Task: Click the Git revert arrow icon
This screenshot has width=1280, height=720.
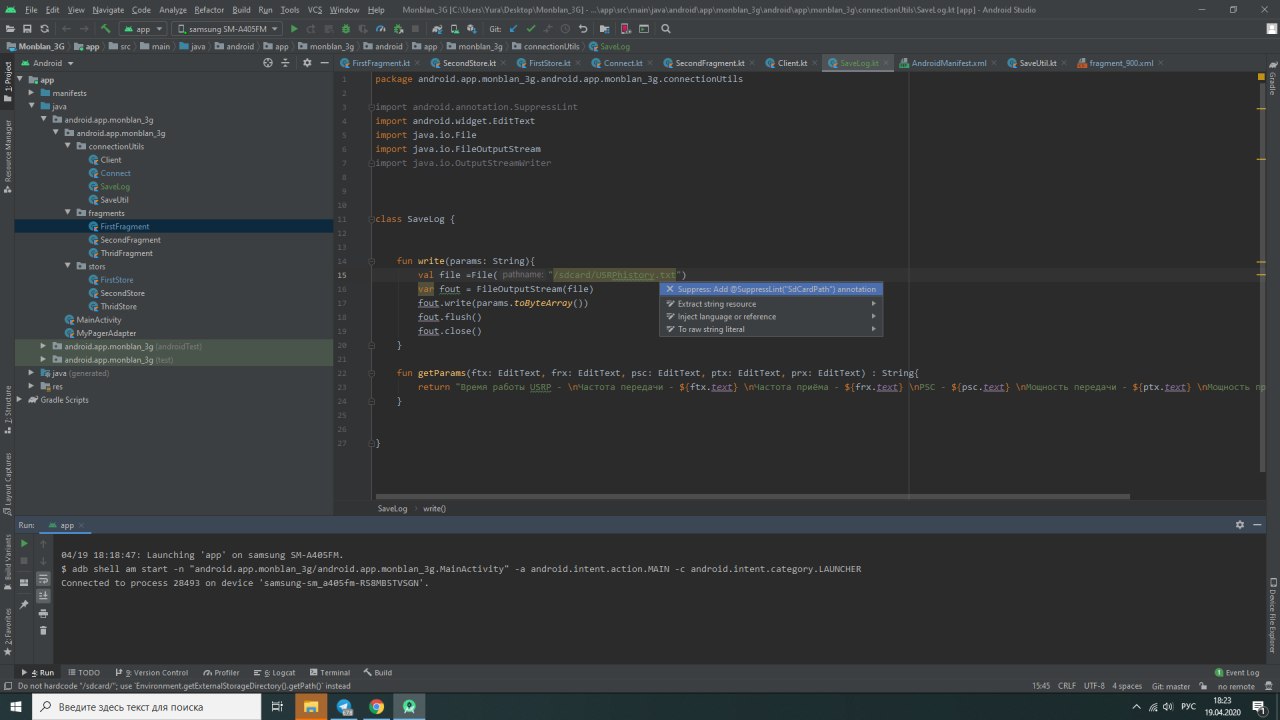Action: tap(583, 29)
